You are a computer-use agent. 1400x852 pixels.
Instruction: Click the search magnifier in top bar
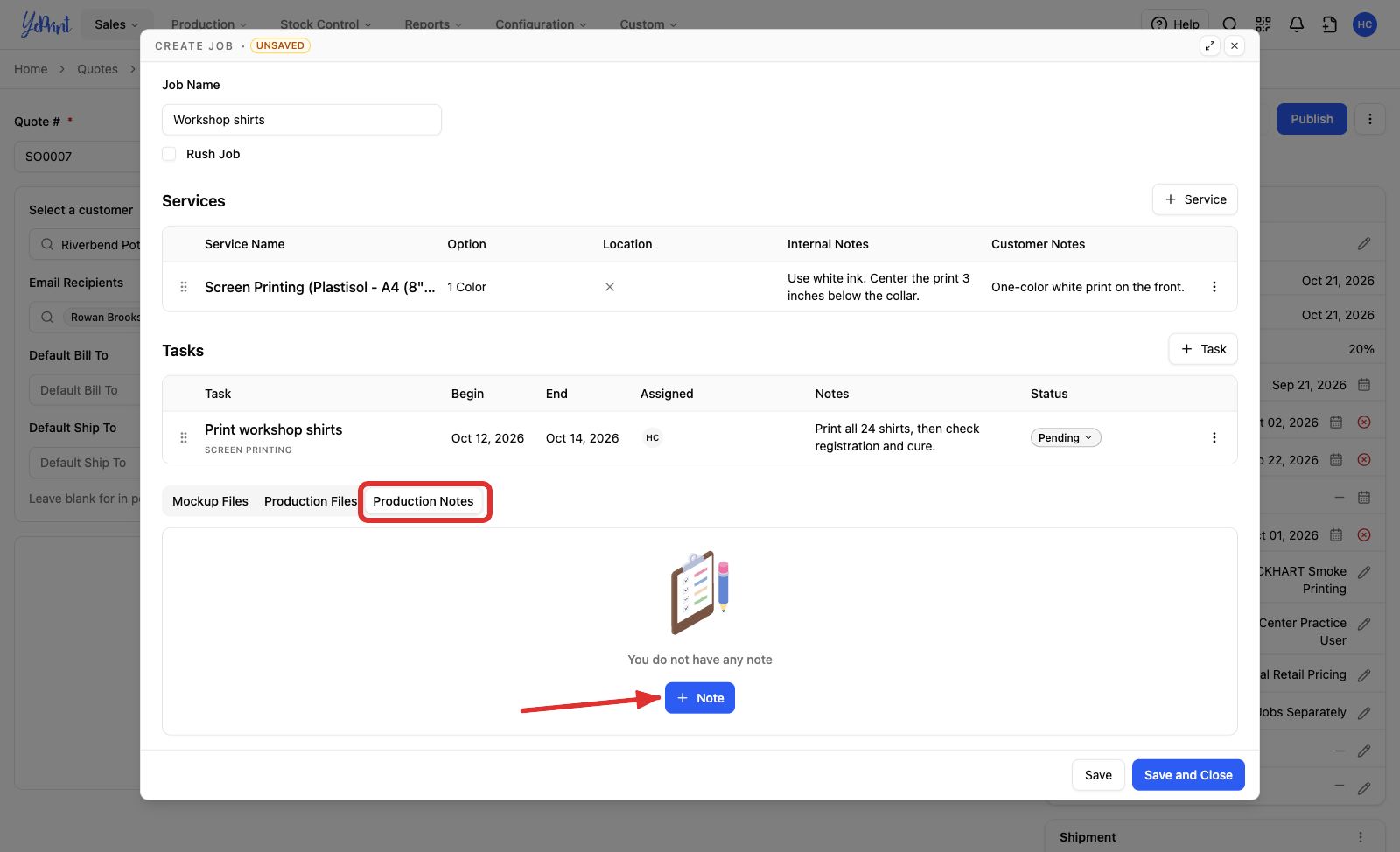coord(1230,24)
